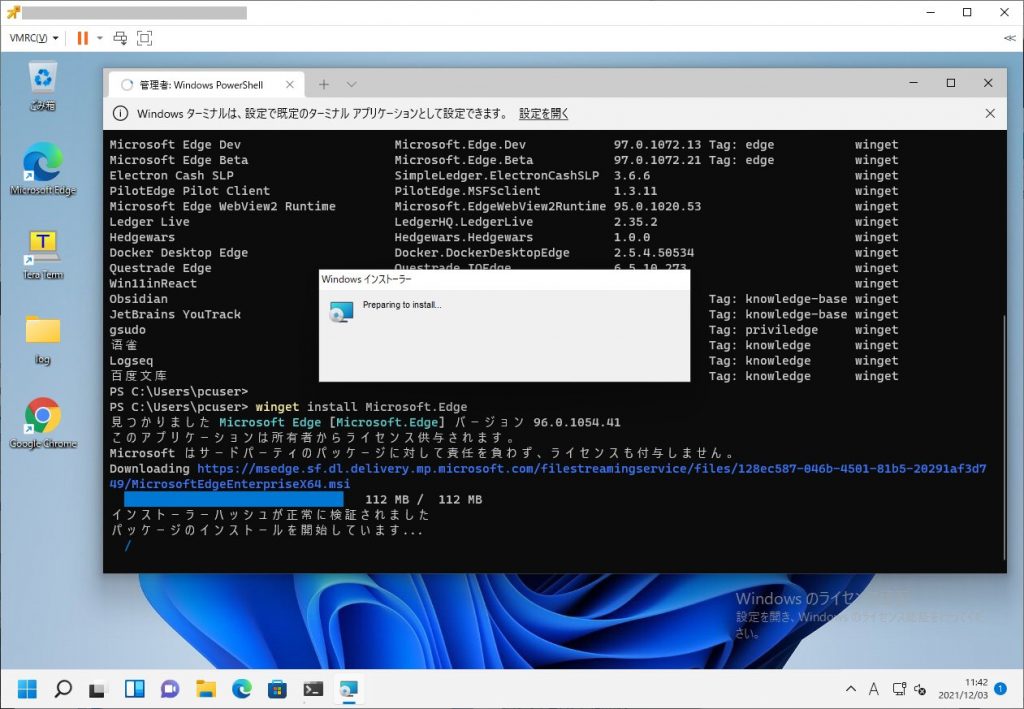Open the Recycle Bin desktop icon
This screenshot has width=1024, height=709.
(x=43, y=86)
